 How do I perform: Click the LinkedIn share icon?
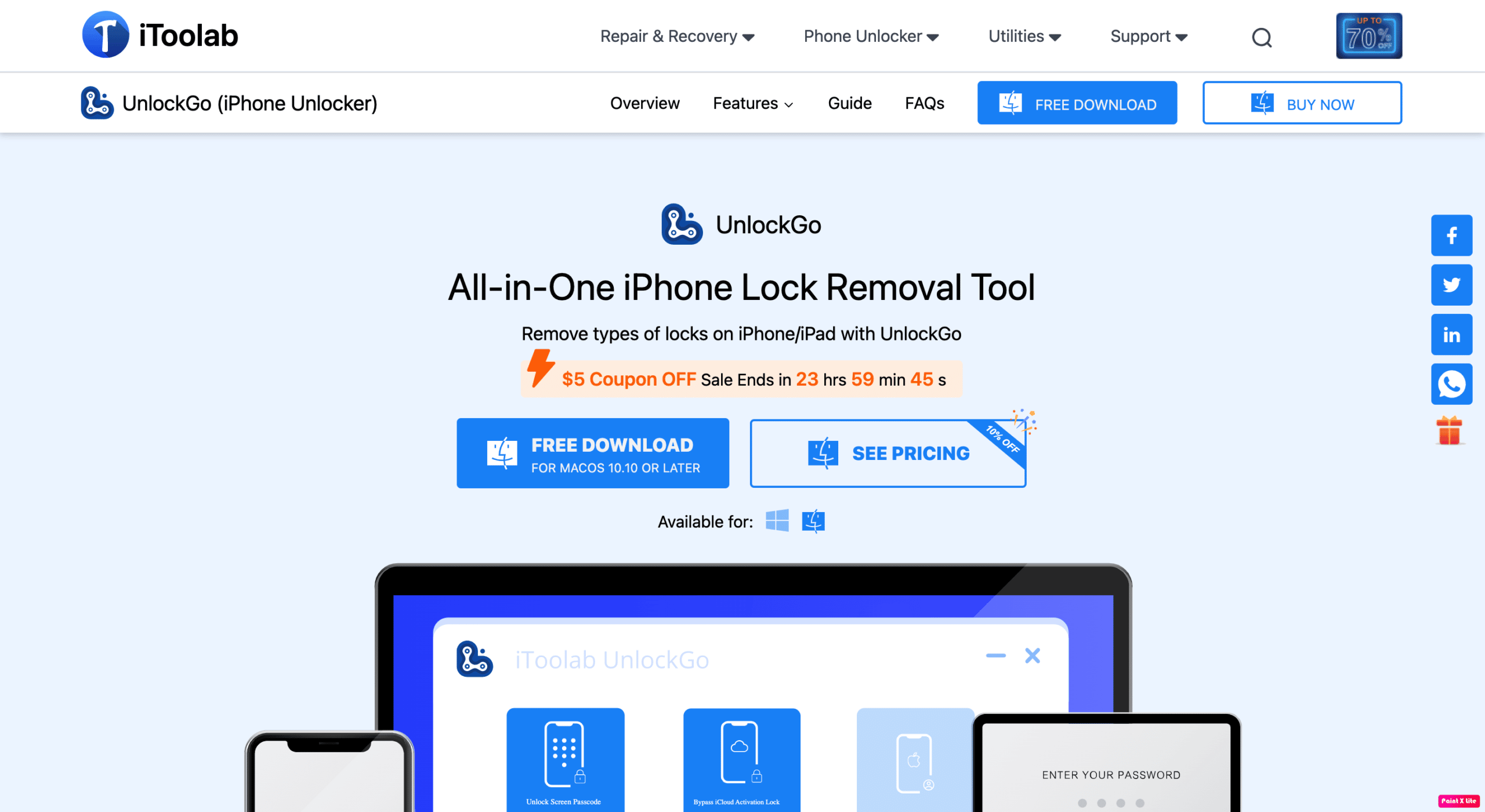tap(1452, 334)
